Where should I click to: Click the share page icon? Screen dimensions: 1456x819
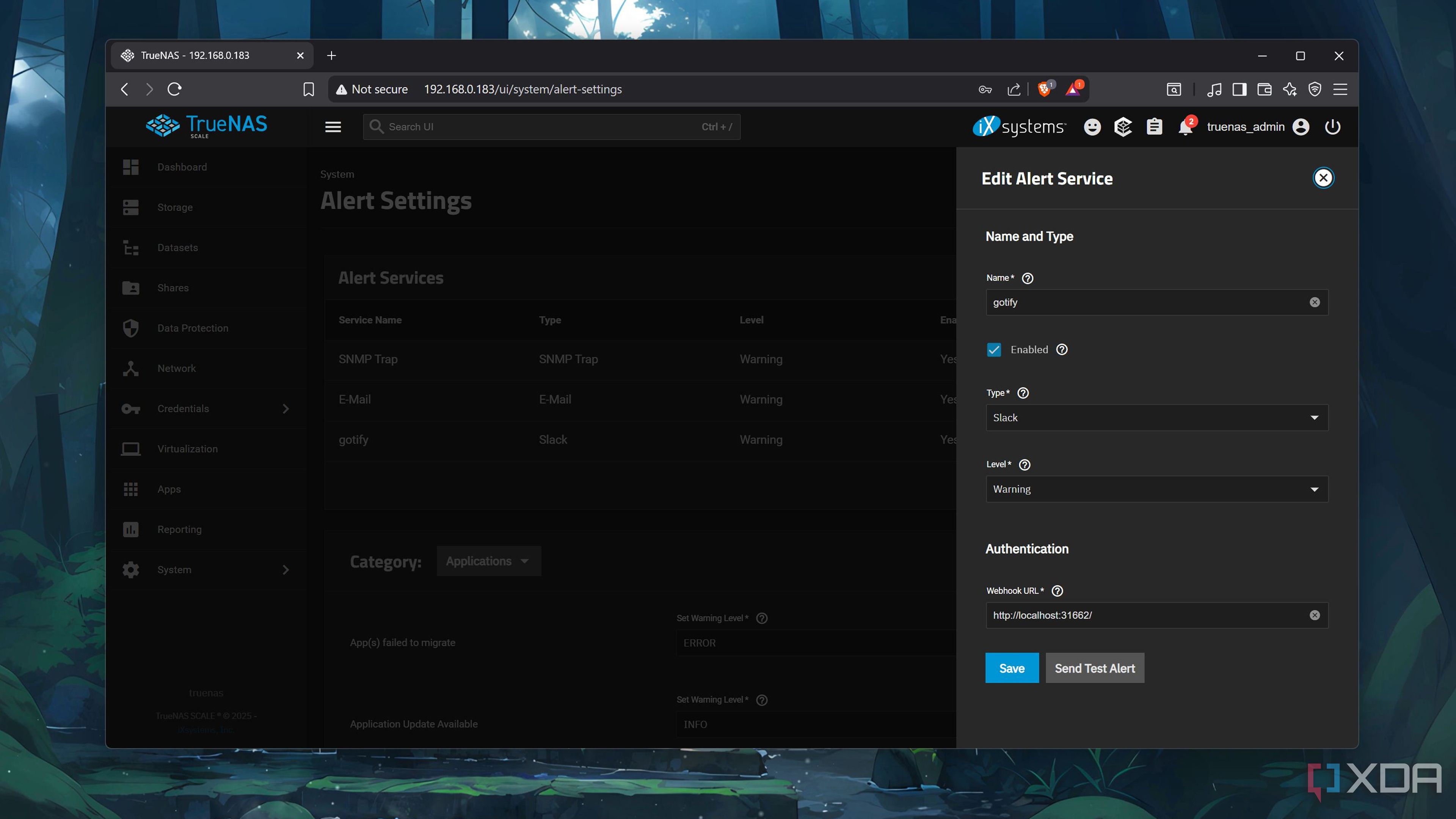coord(1014,89)
